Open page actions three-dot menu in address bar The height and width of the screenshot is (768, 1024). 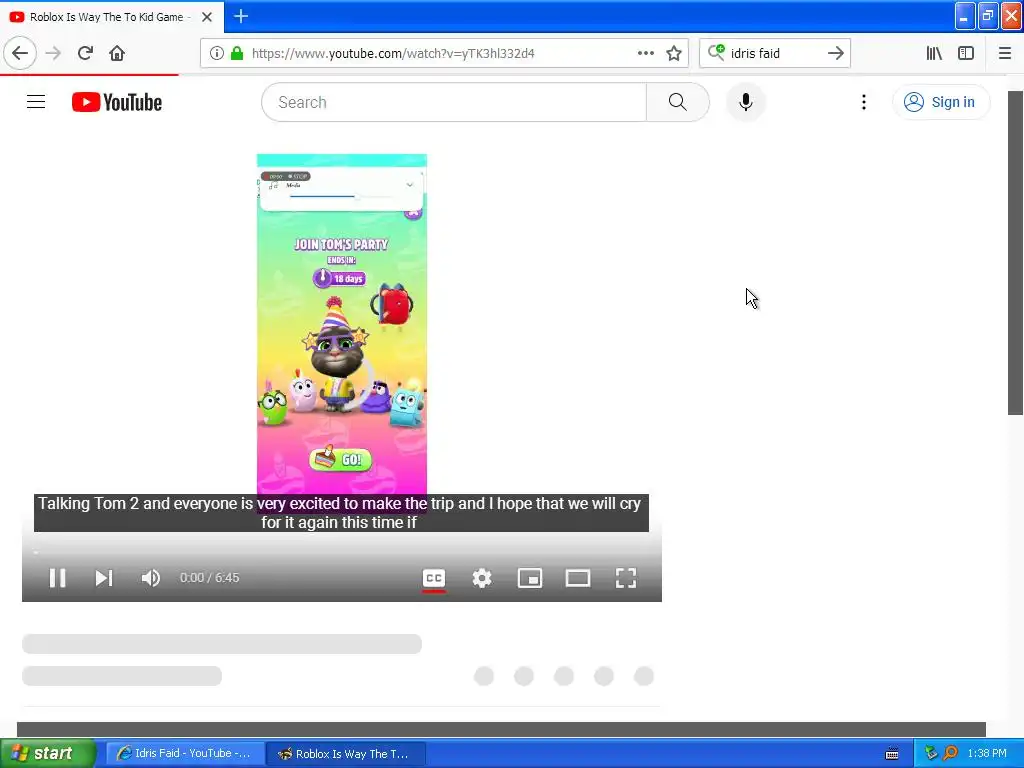click(x=645, y=54)
